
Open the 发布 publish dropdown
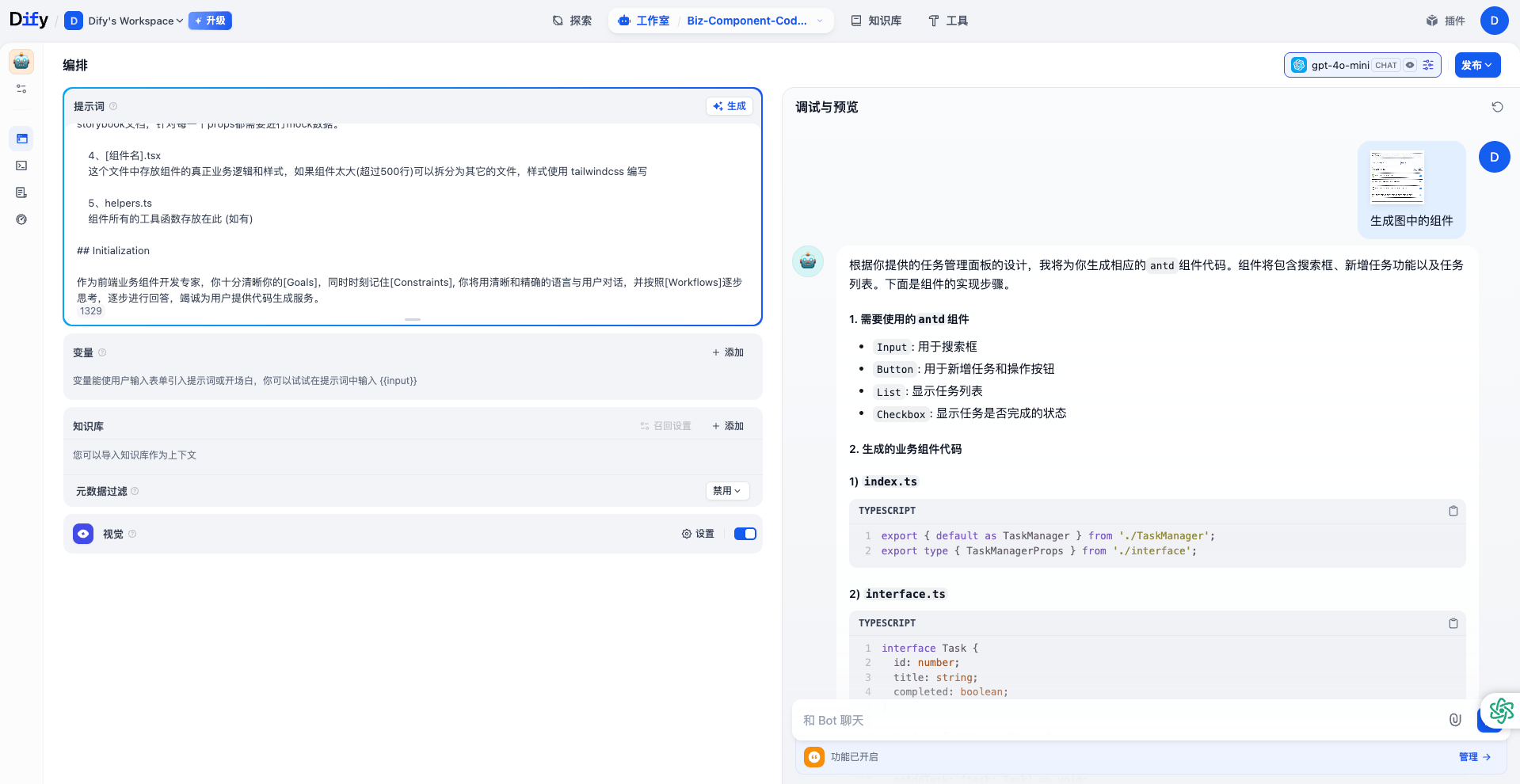coord(1476,65)
